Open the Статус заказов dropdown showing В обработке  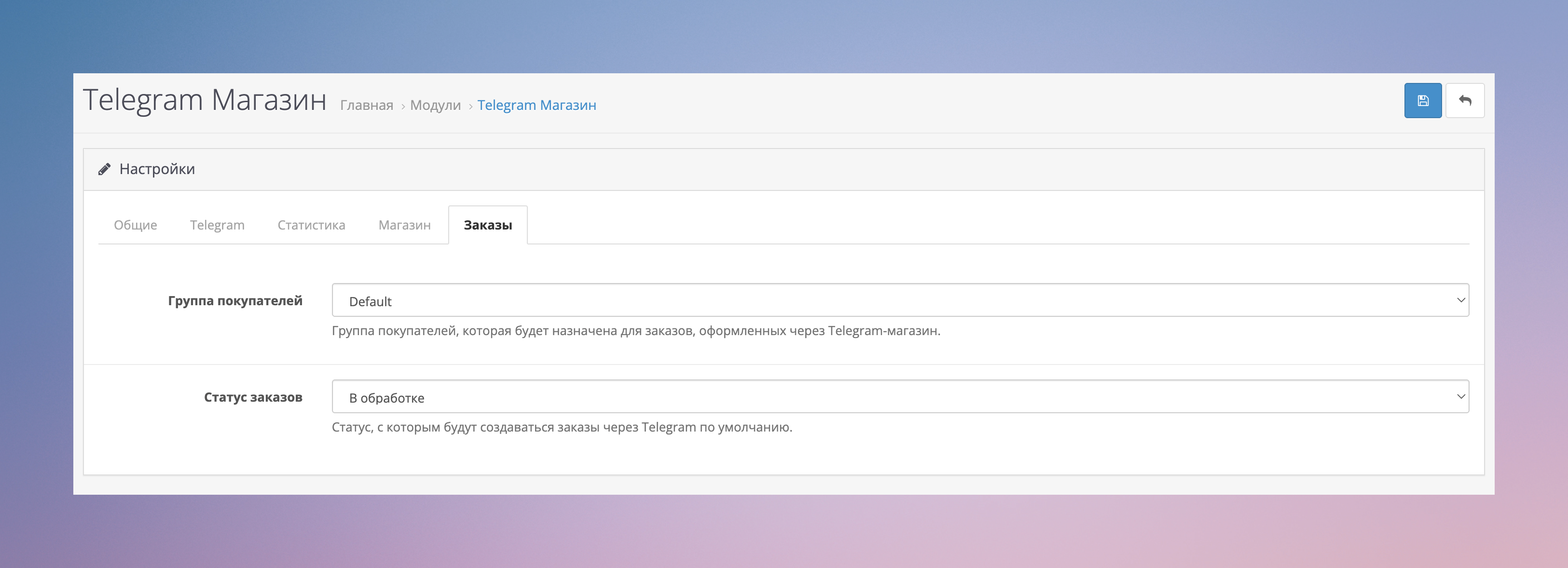[x=900, y=396]
